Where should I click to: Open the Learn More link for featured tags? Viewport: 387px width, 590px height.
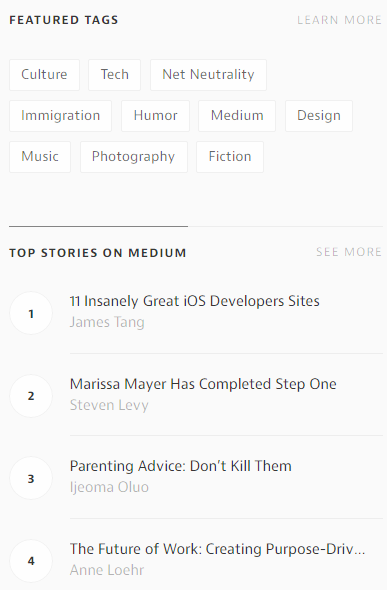point(339,20)
